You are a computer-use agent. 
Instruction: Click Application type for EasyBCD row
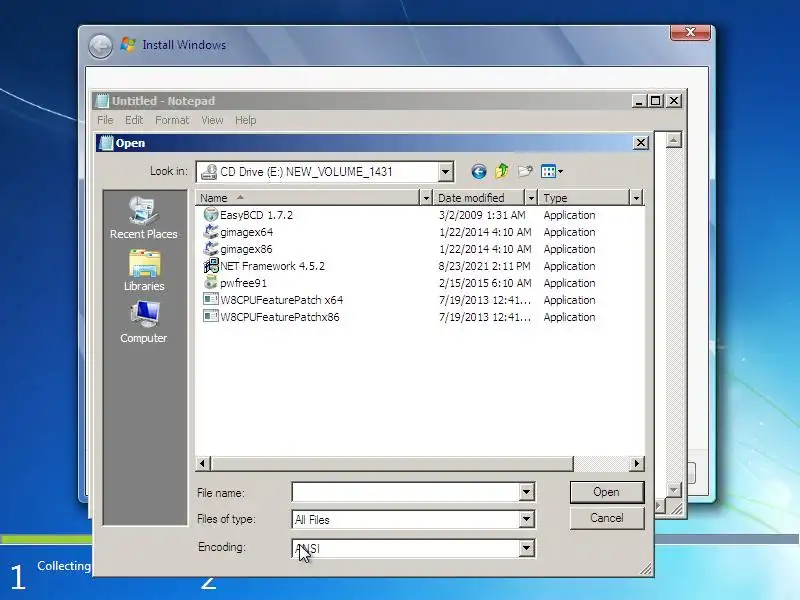[x=569, y=215]
